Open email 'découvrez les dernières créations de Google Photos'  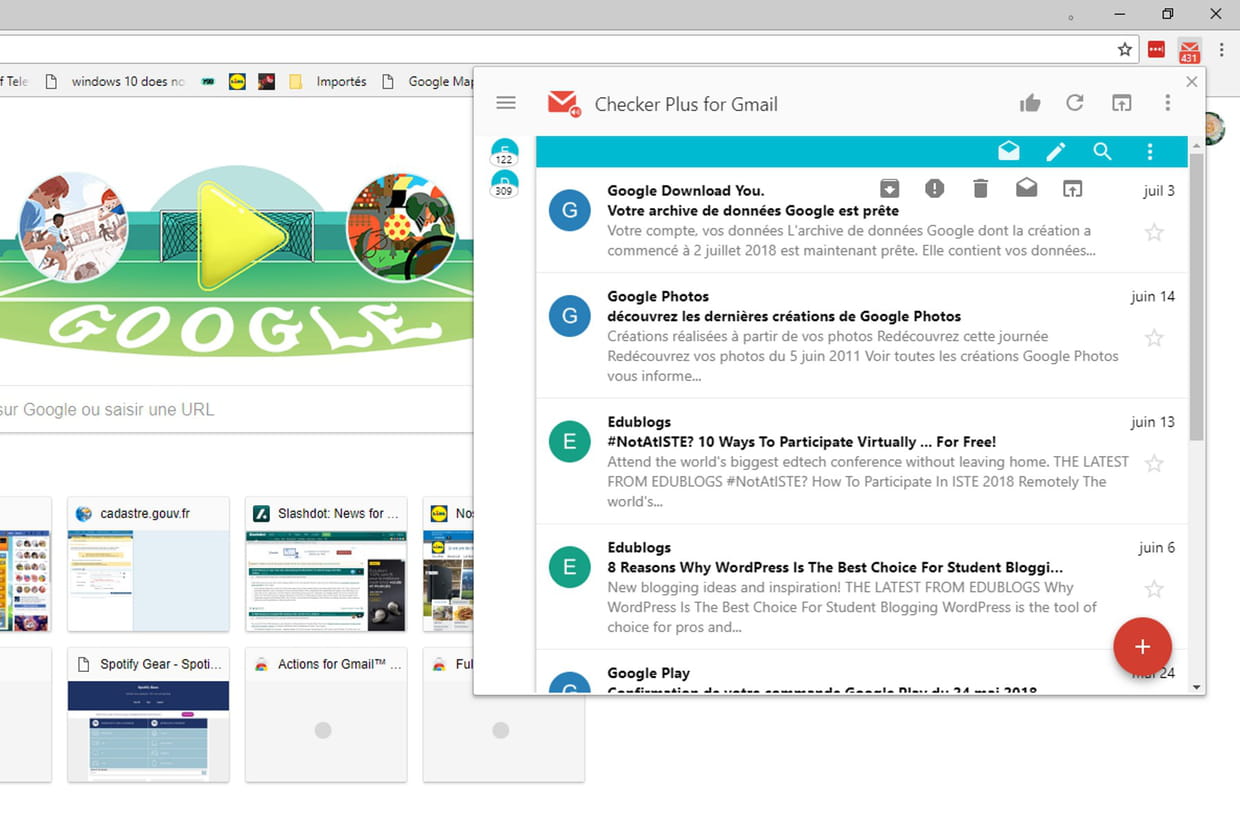pyautogui.click(x=784, y=316)
